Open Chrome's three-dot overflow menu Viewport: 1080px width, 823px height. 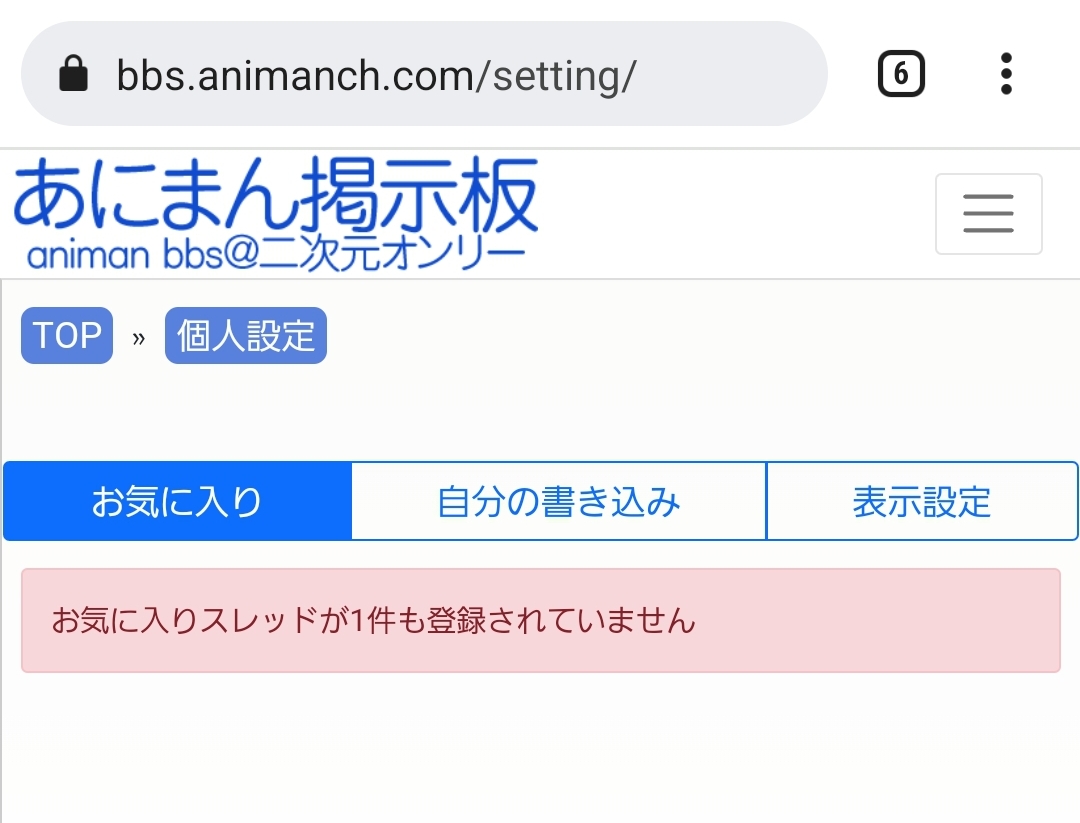[1006, 74]
